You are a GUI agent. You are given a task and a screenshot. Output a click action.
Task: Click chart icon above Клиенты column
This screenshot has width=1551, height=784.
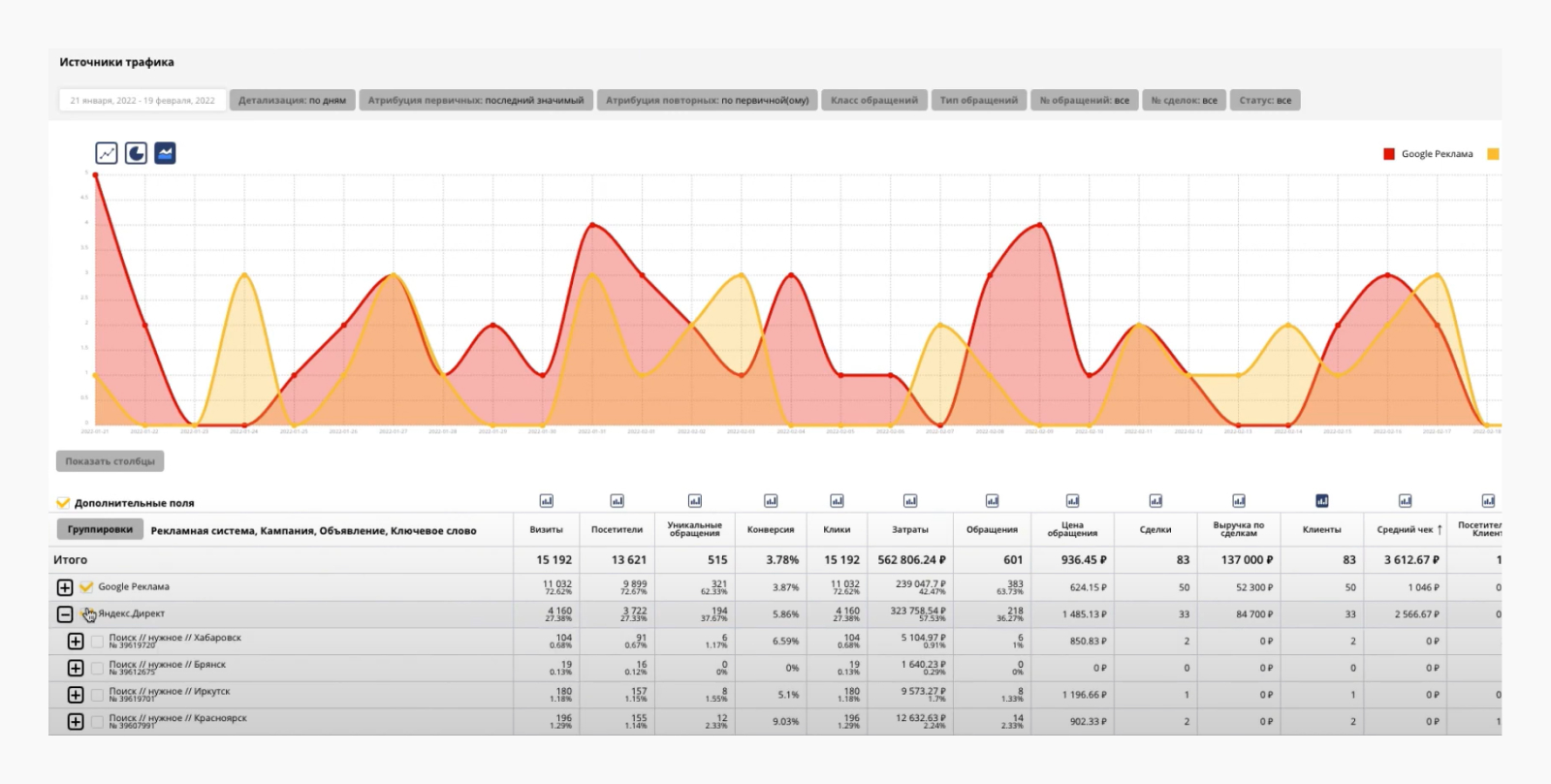click(1321, 501)
